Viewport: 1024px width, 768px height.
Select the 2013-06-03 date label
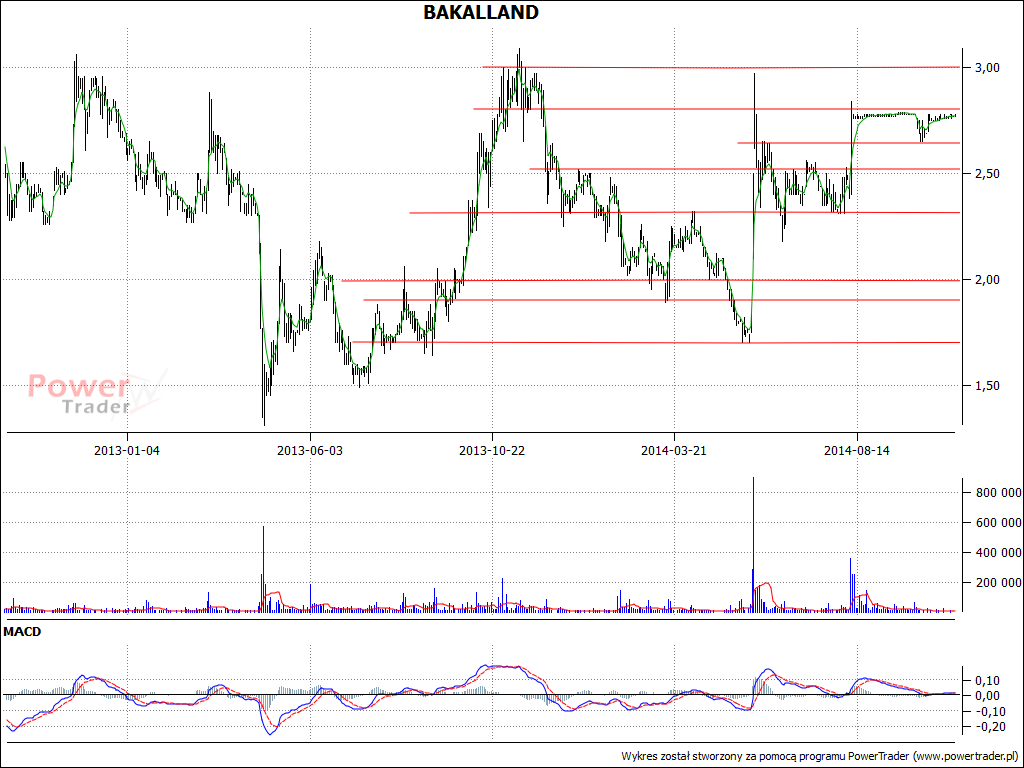[x=310, y=451]
